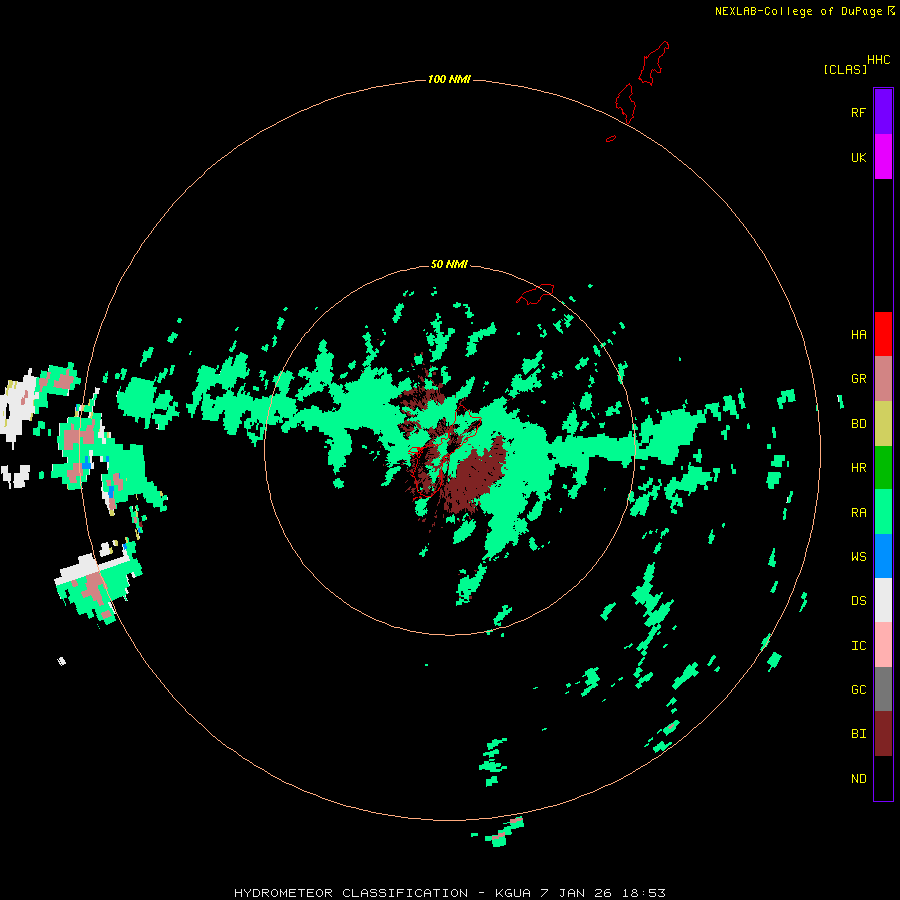Screen dimensions: 900x900
Task: Click the [CLAS] legend header
Action: tap(845, 69)
